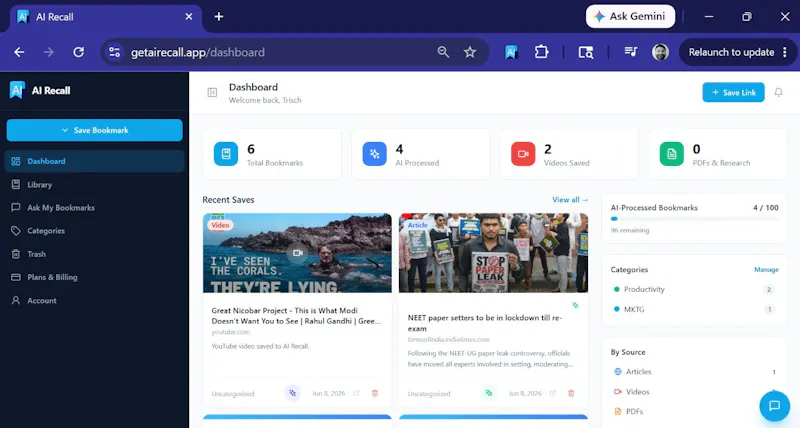Image resolution: width=800 pixels, height=428 pixels.
Task: Click AI process icon on Nicobar card
Action: click(292, 393)
